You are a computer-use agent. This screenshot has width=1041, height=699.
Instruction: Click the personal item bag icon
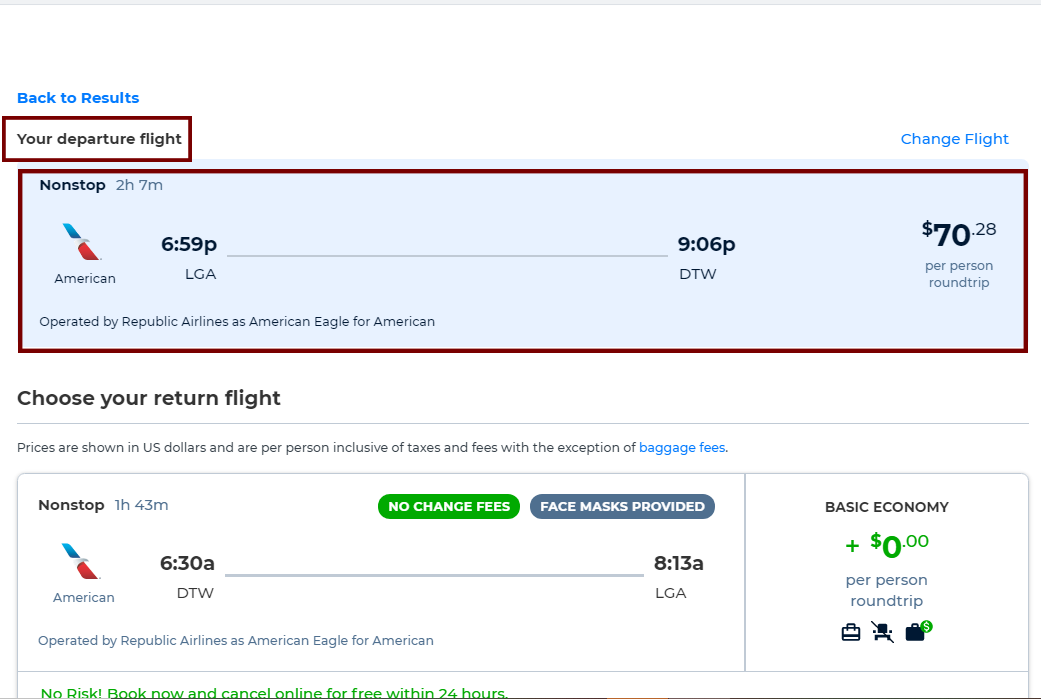[x=851, y=632]
